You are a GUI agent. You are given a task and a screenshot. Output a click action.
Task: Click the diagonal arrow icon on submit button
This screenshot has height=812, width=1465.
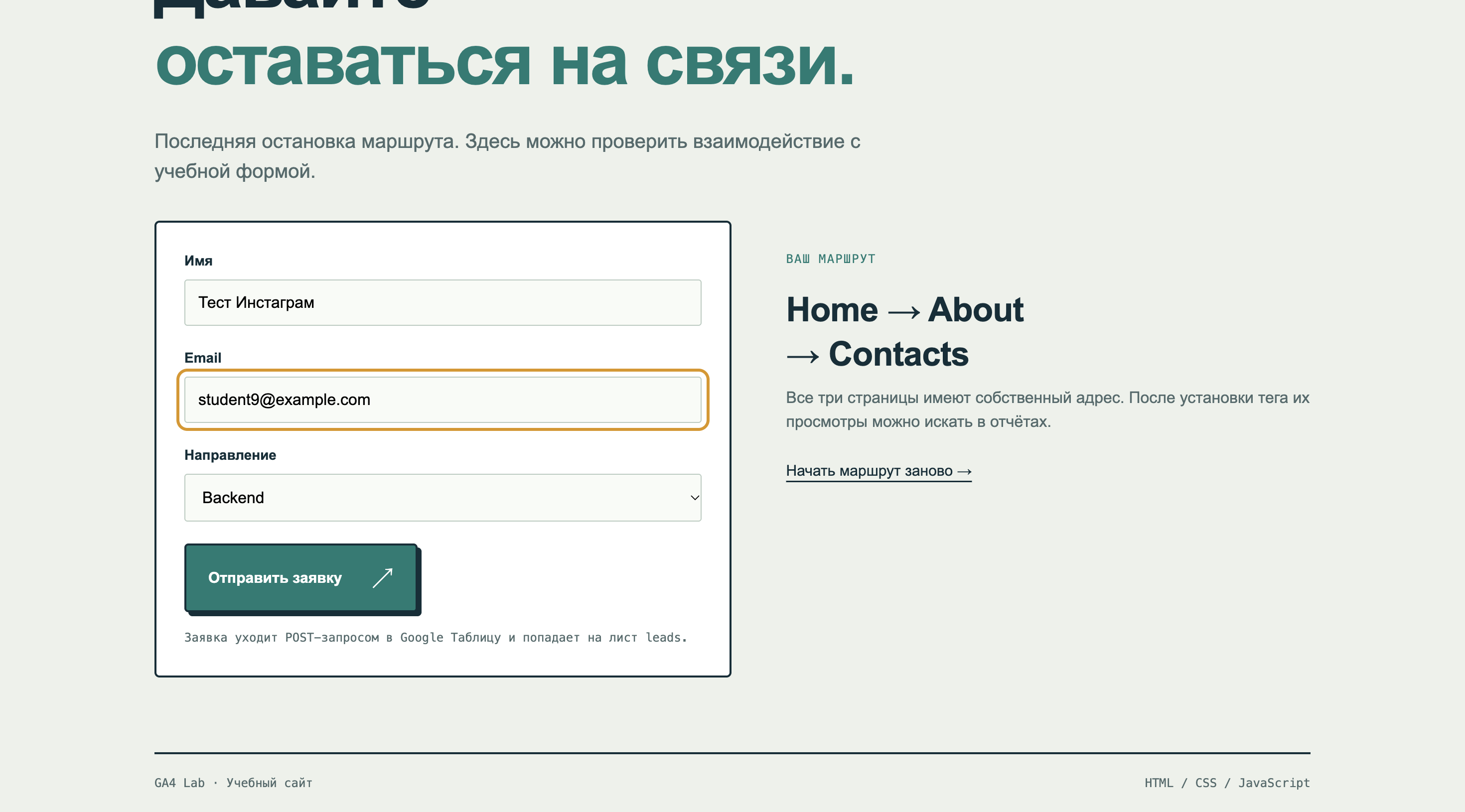(383, 578)
